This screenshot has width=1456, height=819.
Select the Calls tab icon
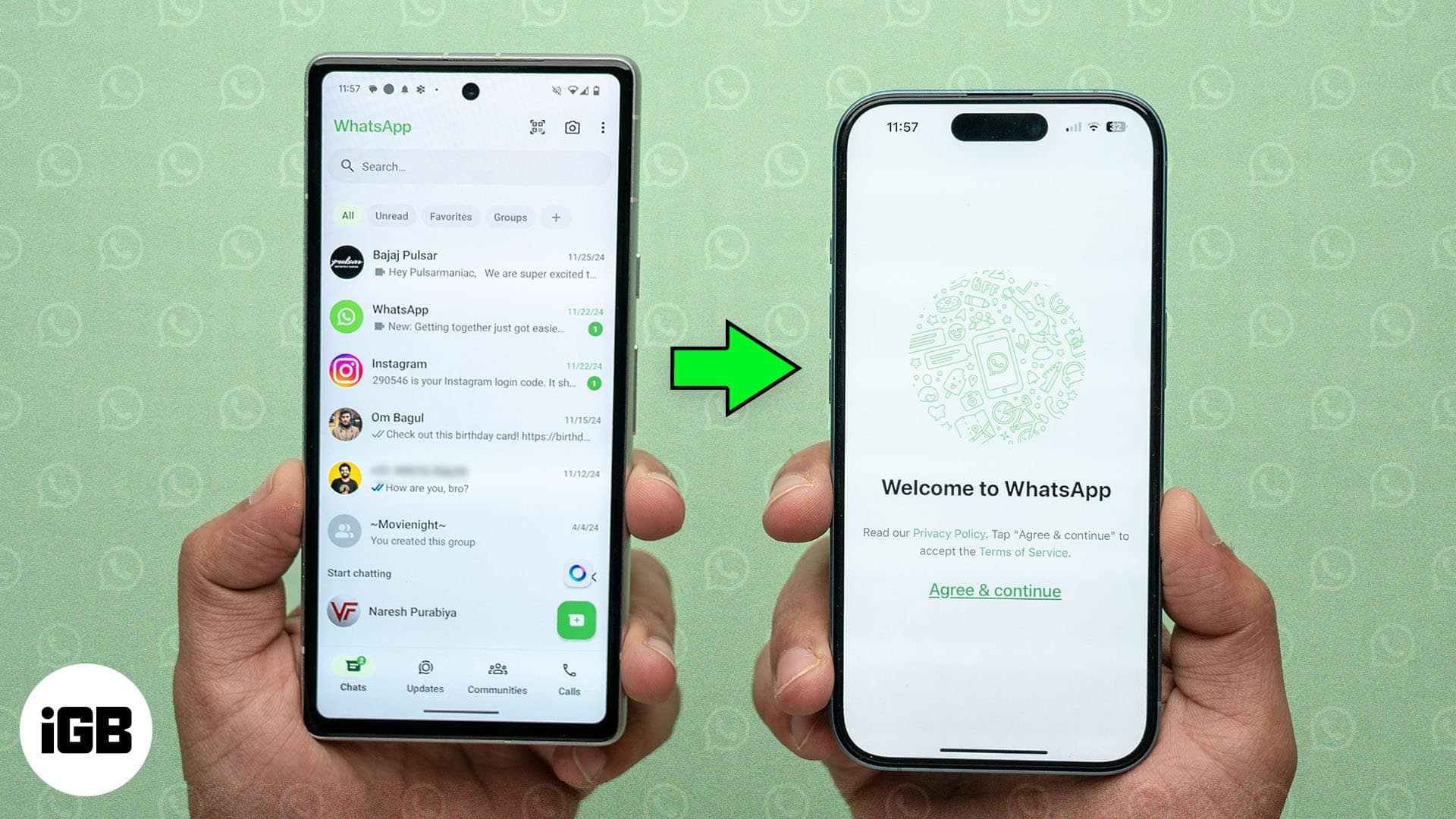(x=568, y=670)
